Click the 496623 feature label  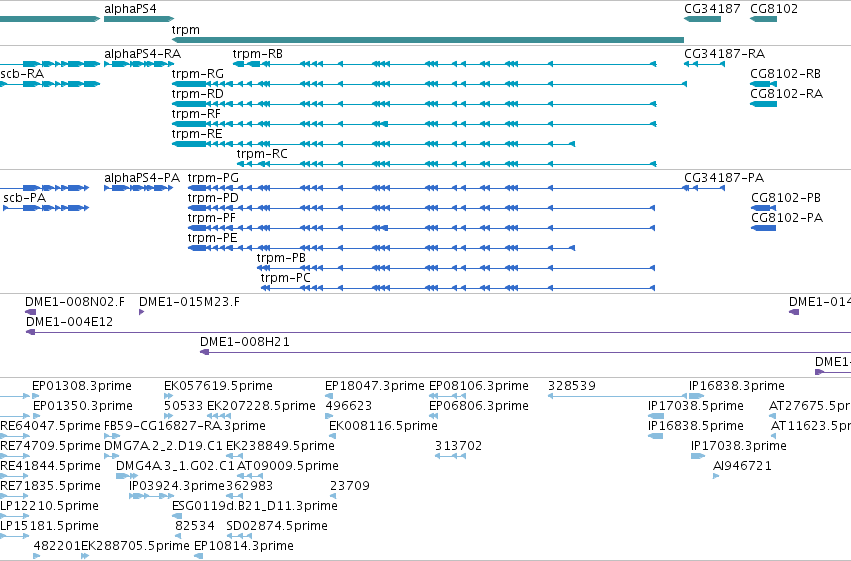tap(348, 406)
